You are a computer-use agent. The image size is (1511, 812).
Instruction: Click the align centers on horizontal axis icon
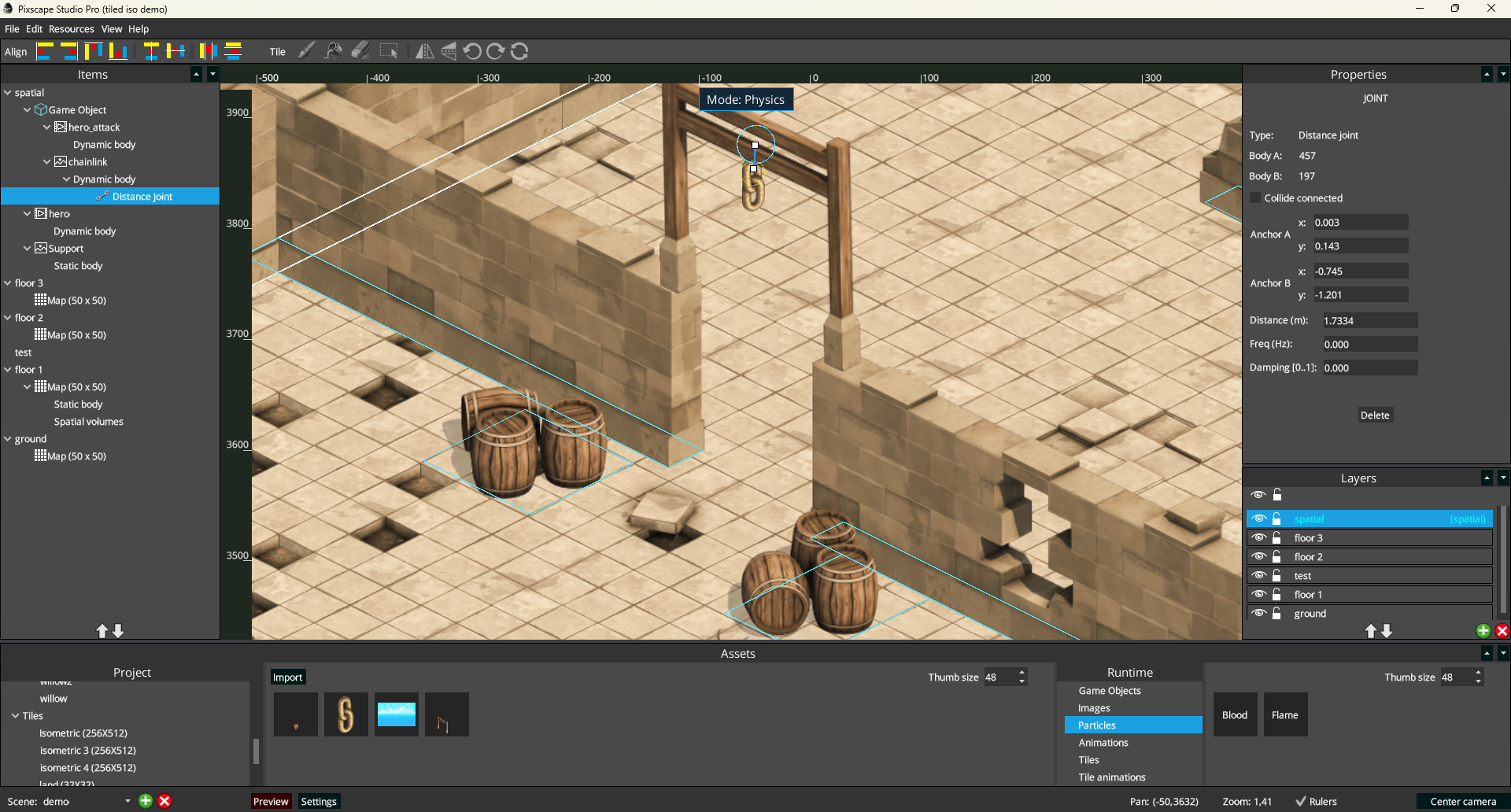click(175, 51)
